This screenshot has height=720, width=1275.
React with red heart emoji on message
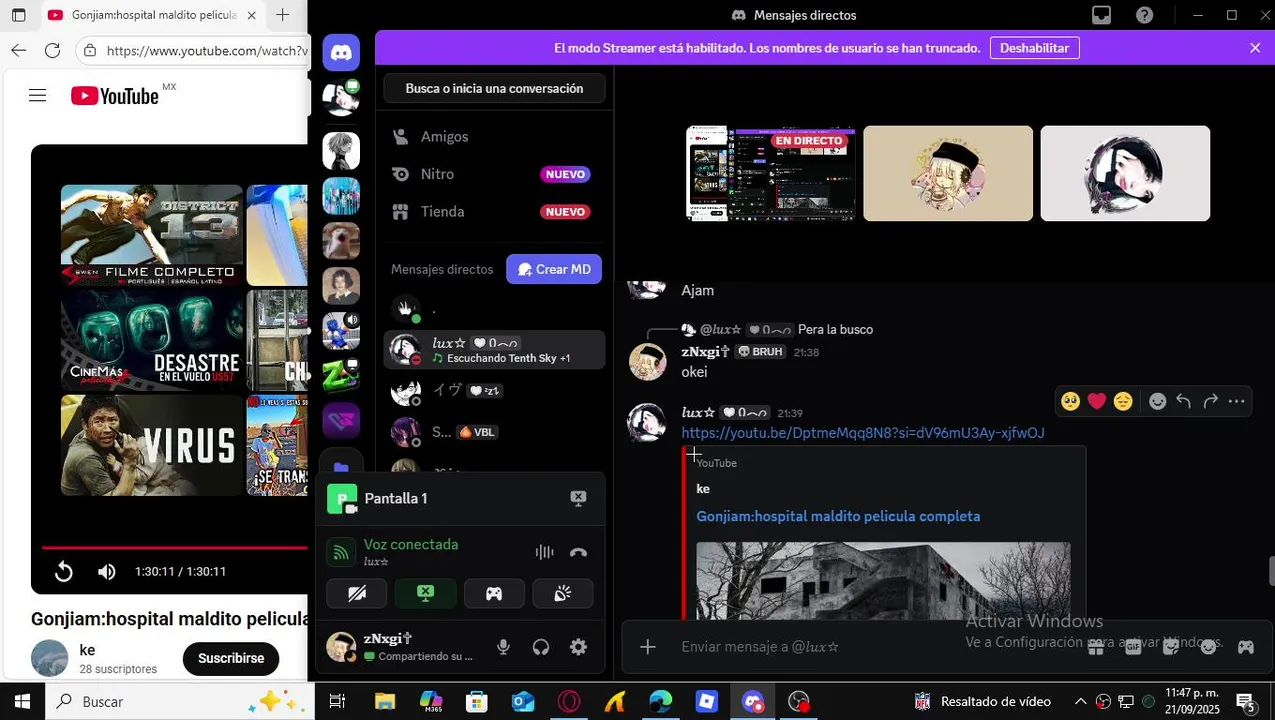(1097, 401)
